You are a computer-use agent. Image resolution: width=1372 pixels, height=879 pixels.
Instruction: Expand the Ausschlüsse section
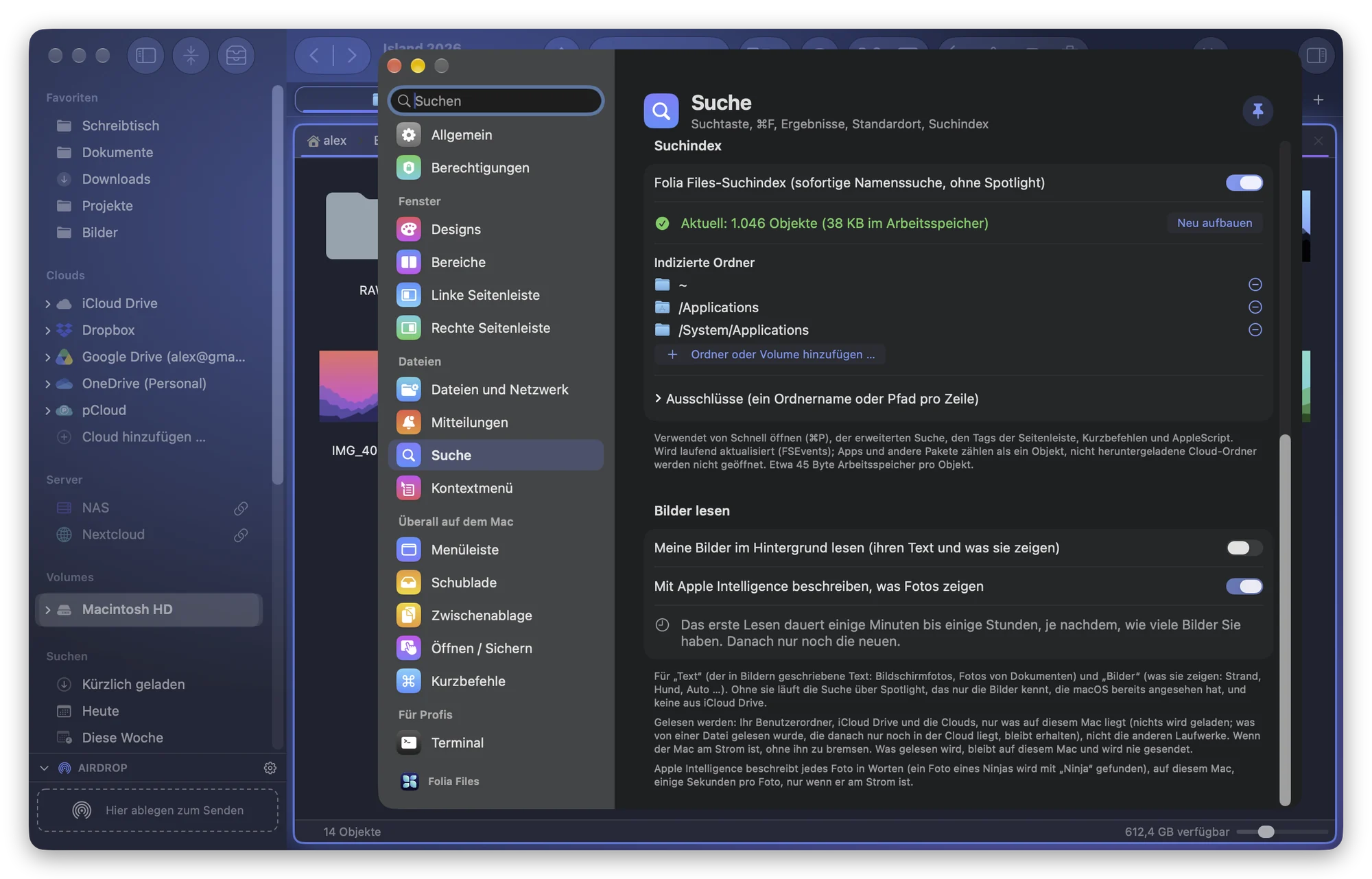[x=816, y=399]
